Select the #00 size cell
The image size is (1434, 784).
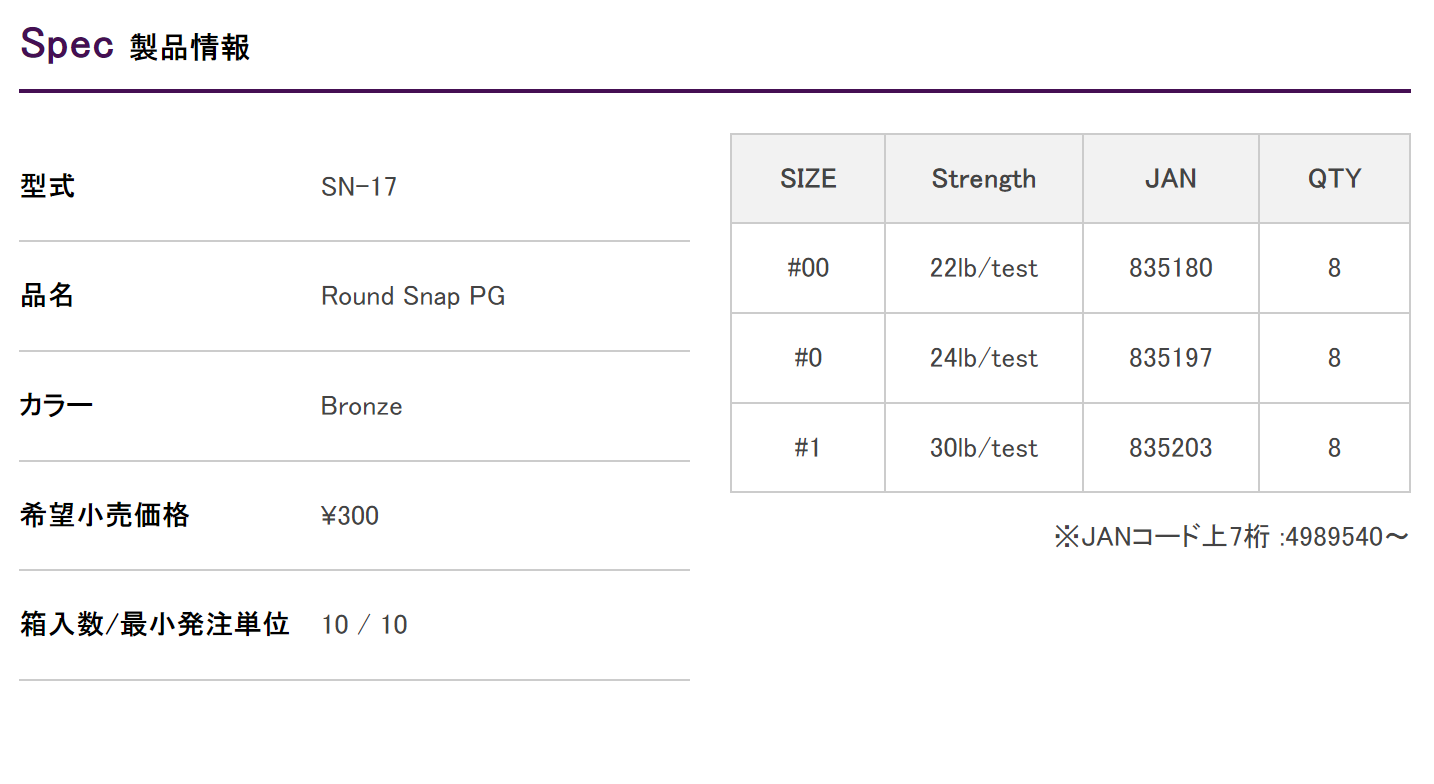click(x=808, y=268)
